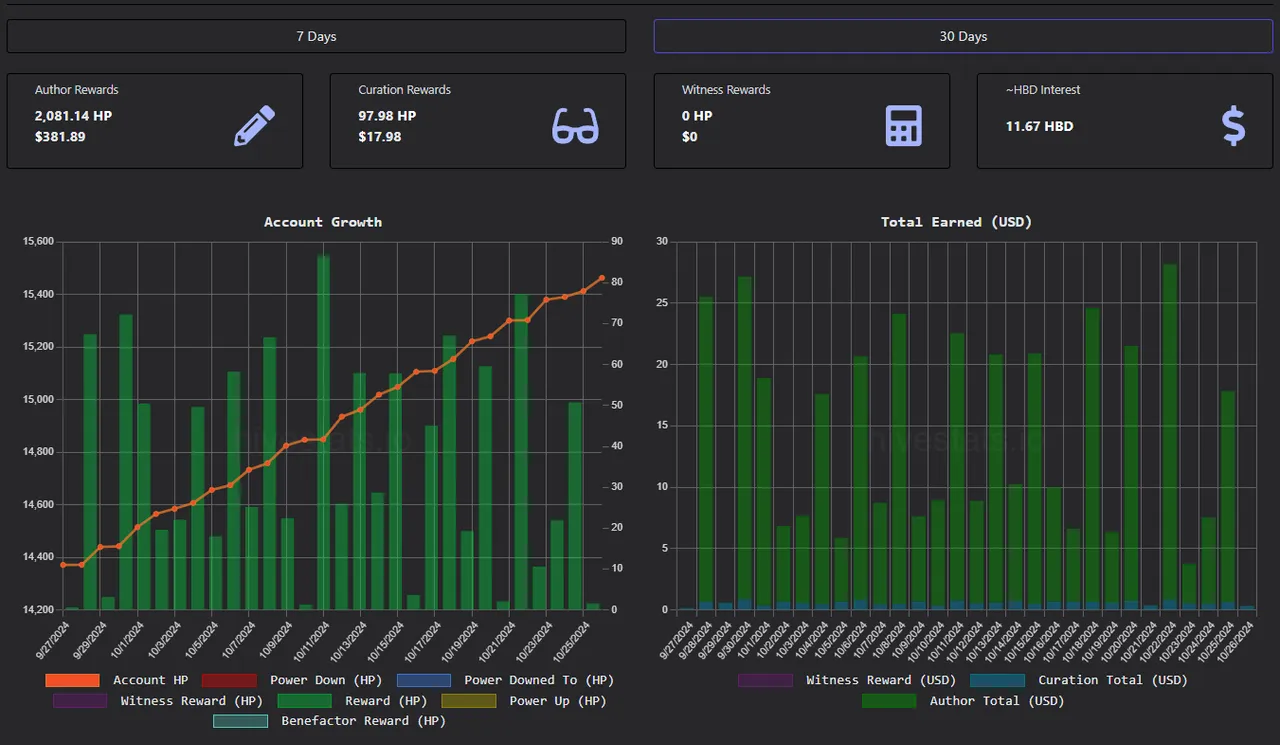This screenshot has width=1280, height=745.
Task: Toggle Reward (HP) legend swatch
Action: [x=304, y=701]
